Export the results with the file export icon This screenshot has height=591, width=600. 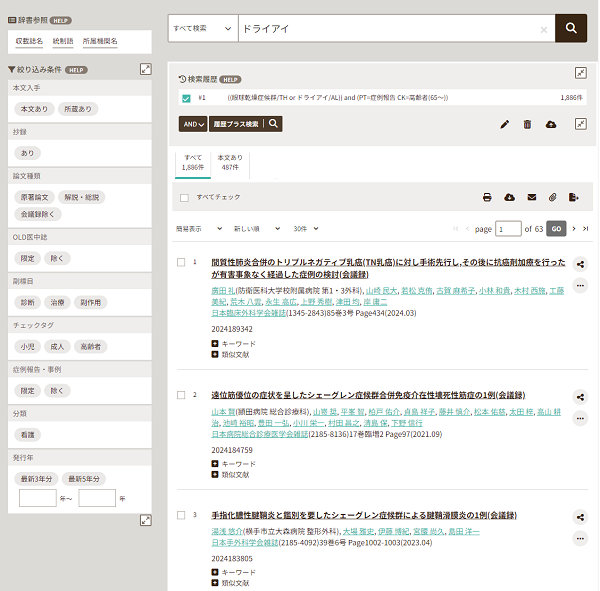click(574, 197)
